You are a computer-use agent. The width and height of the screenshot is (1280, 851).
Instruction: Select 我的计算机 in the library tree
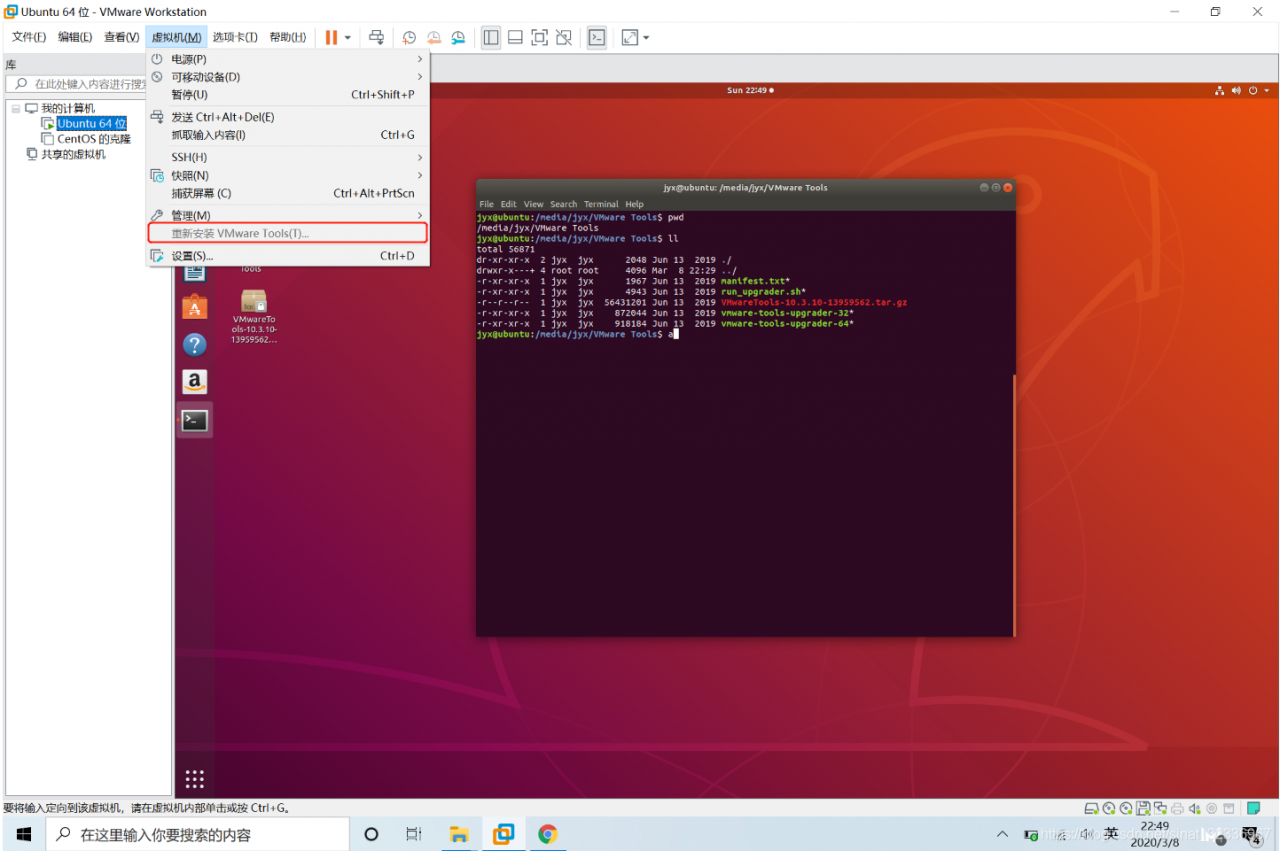pos(68,108)
